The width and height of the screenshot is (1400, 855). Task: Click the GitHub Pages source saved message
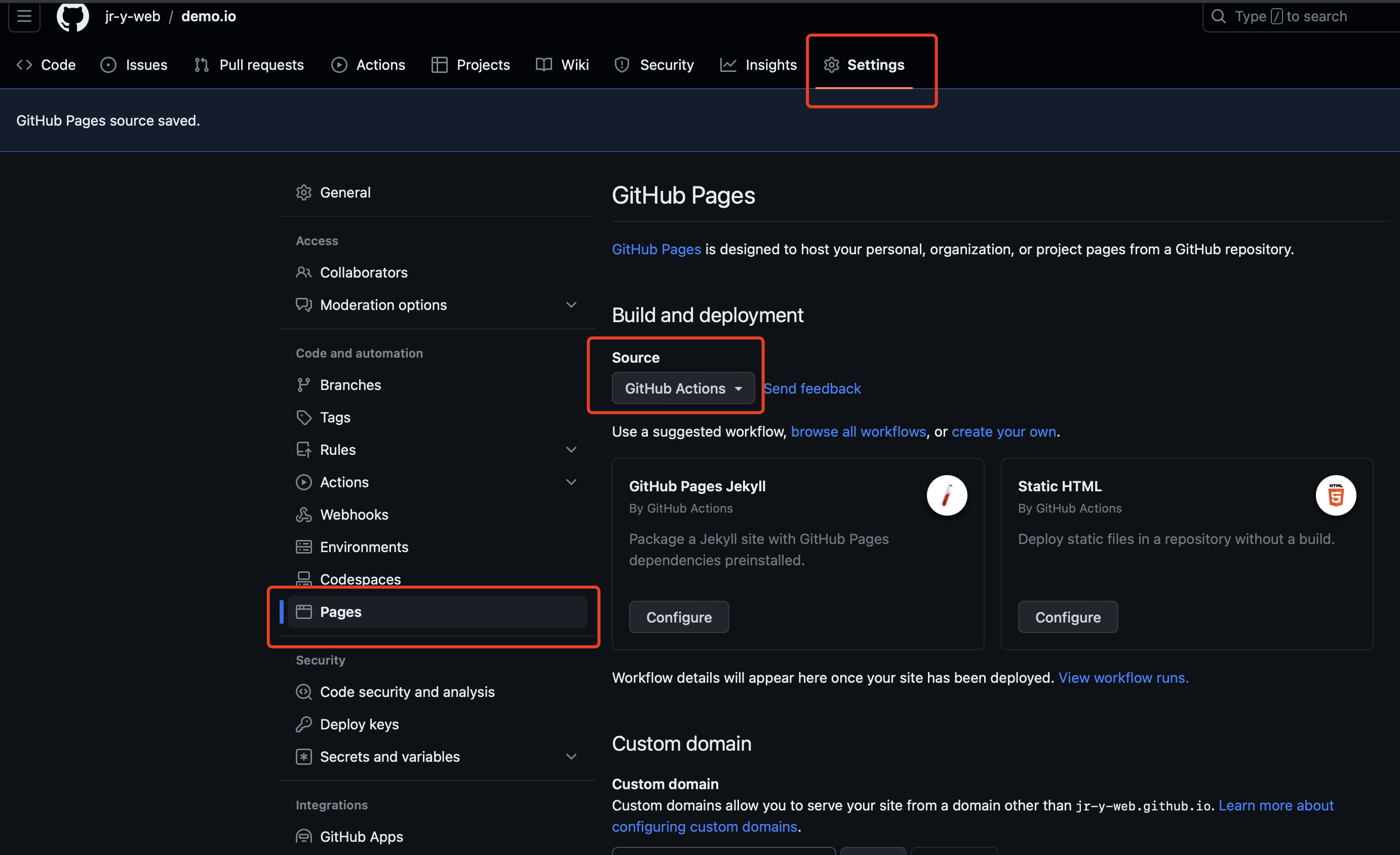[108, 121]
